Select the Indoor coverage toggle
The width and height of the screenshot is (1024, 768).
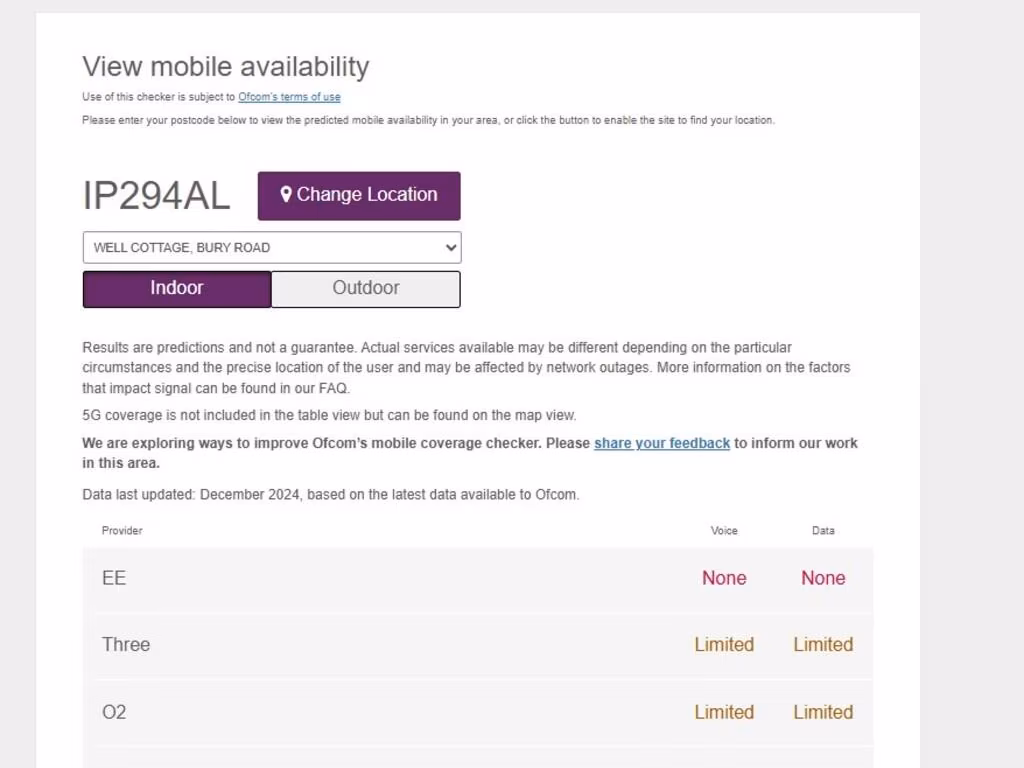(x=177, y=288)
